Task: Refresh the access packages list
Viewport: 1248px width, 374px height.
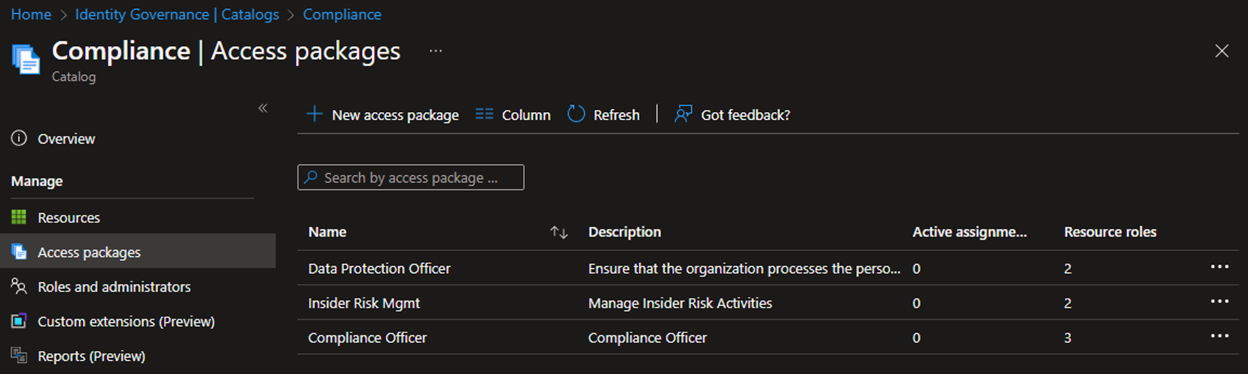Action: pos(604,114)
